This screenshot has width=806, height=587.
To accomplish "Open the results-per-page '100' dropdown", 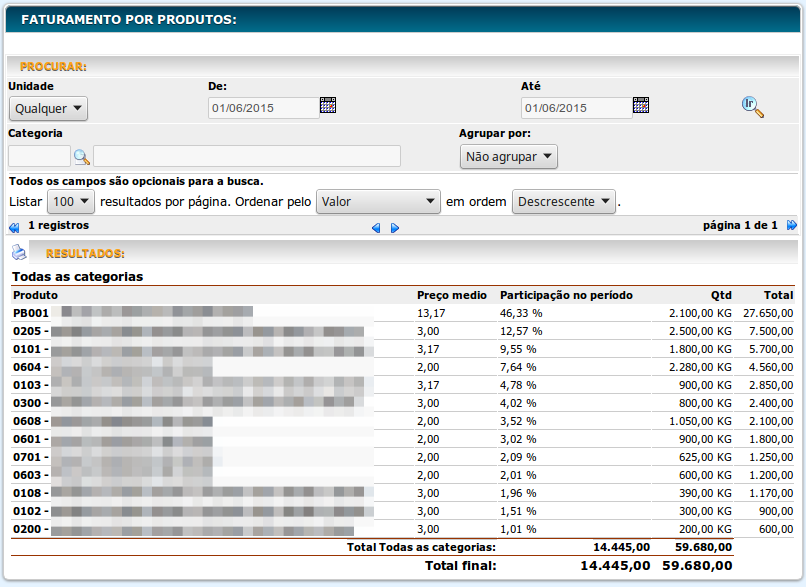I will pos(71,202).
